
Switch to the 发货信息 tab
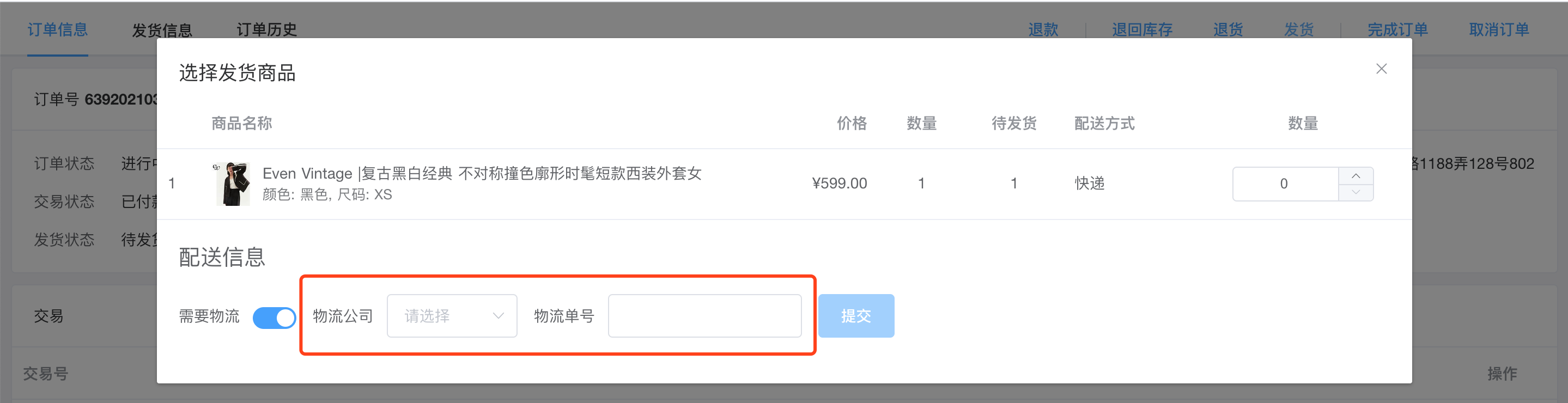[x=162, y=29]
